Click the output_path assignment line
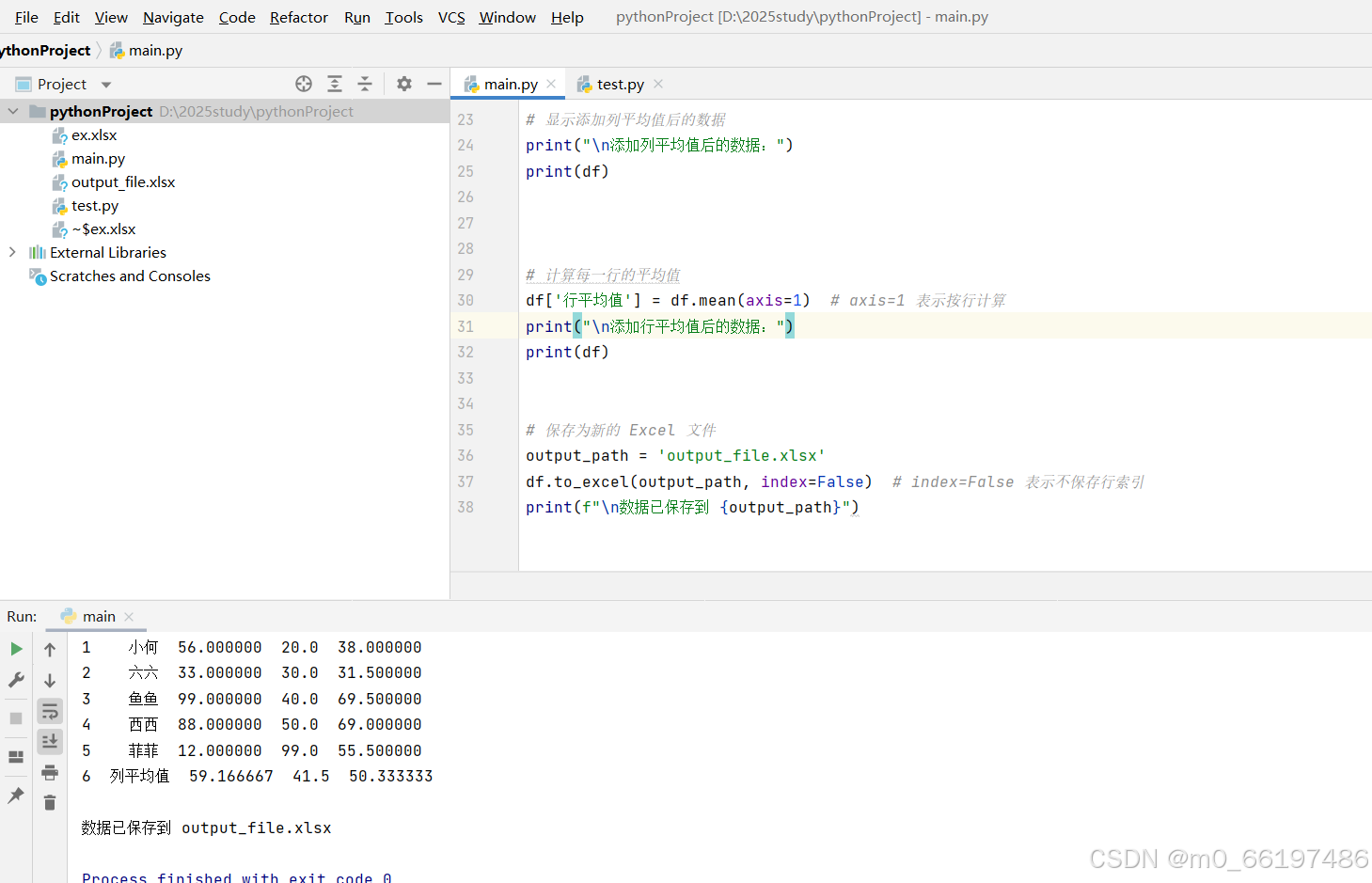Screen dimensions: 1372x883 tap(675, 455)
